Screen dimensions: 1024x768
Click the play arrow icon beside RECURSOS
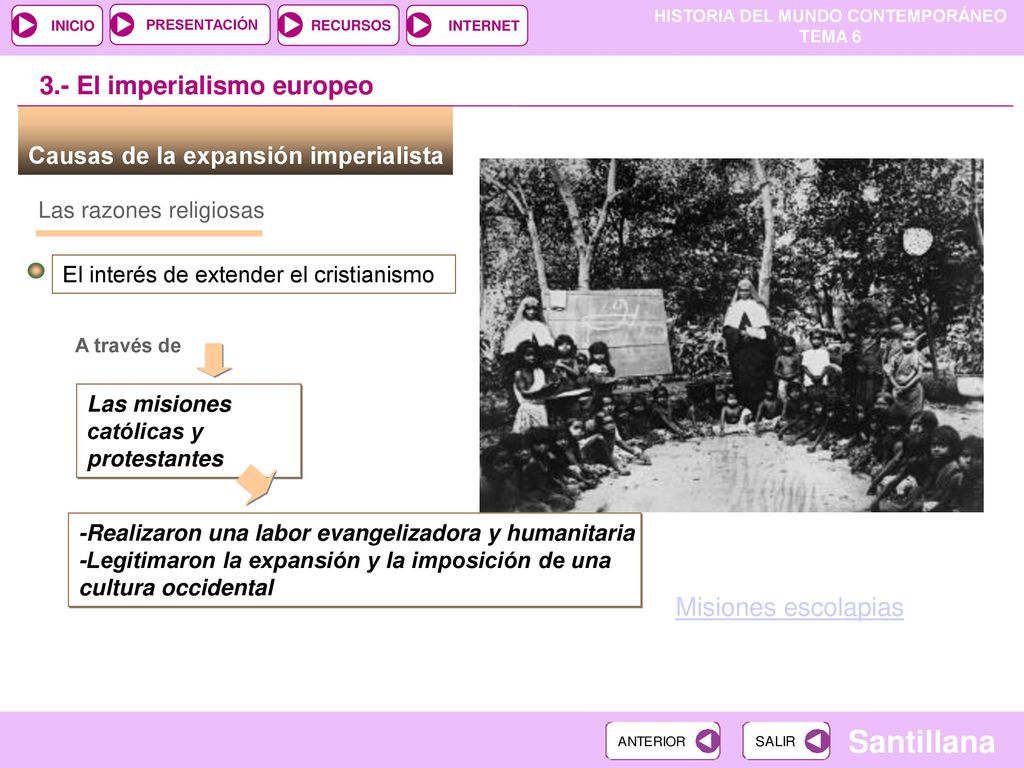tap(291, 25)
